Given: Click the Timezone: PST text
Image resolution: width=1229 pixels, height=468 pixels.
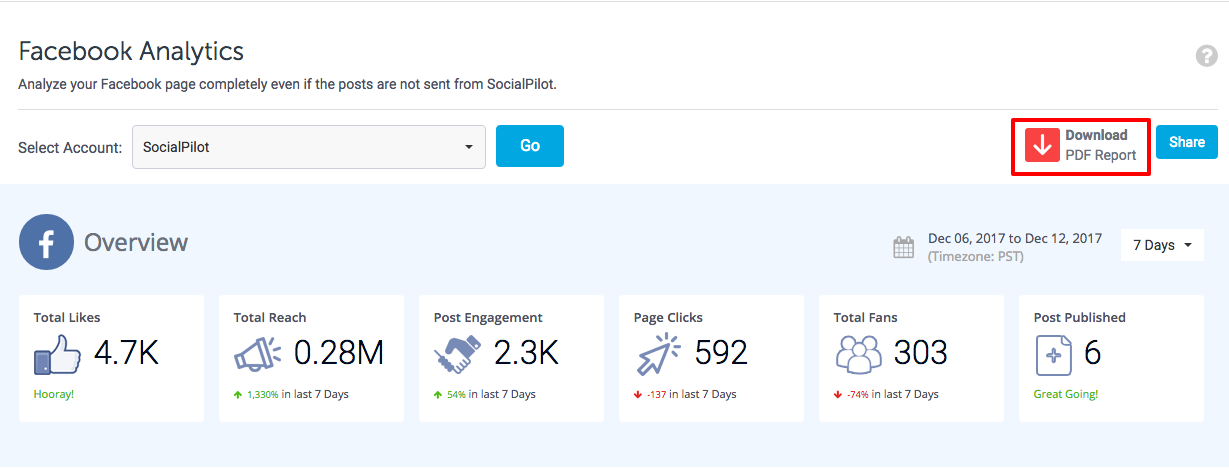Looking at the screenshot, I should (x=976, y=257).
